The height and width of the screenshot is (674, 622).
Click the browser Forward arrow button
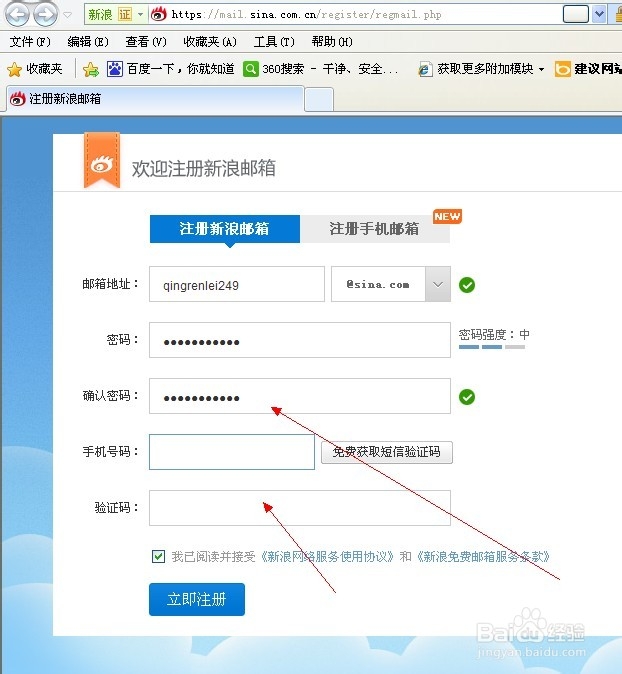[46, 15]
